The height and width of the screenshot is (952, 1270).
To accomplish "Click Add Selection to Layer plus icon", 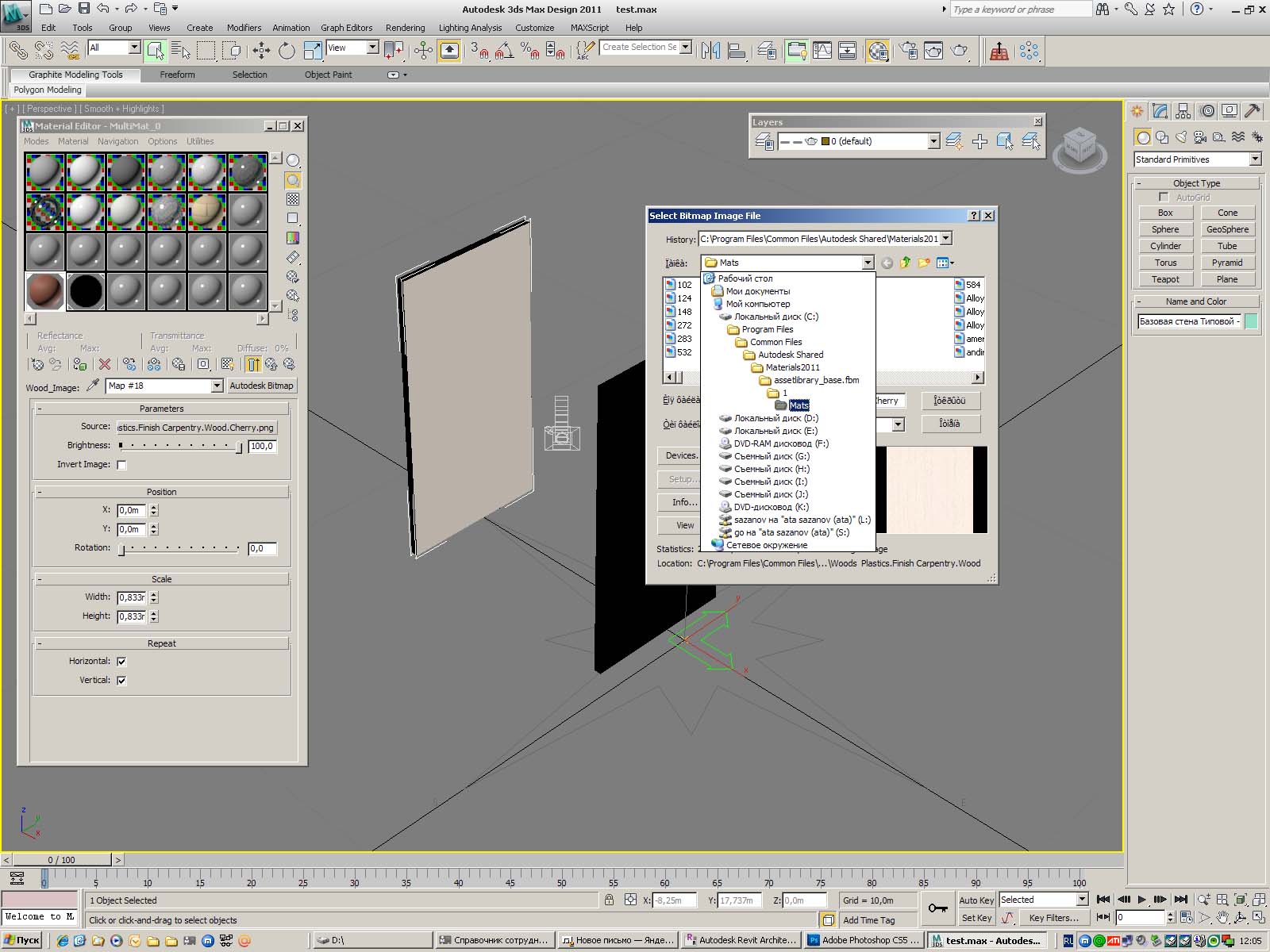I will point(980,141).
